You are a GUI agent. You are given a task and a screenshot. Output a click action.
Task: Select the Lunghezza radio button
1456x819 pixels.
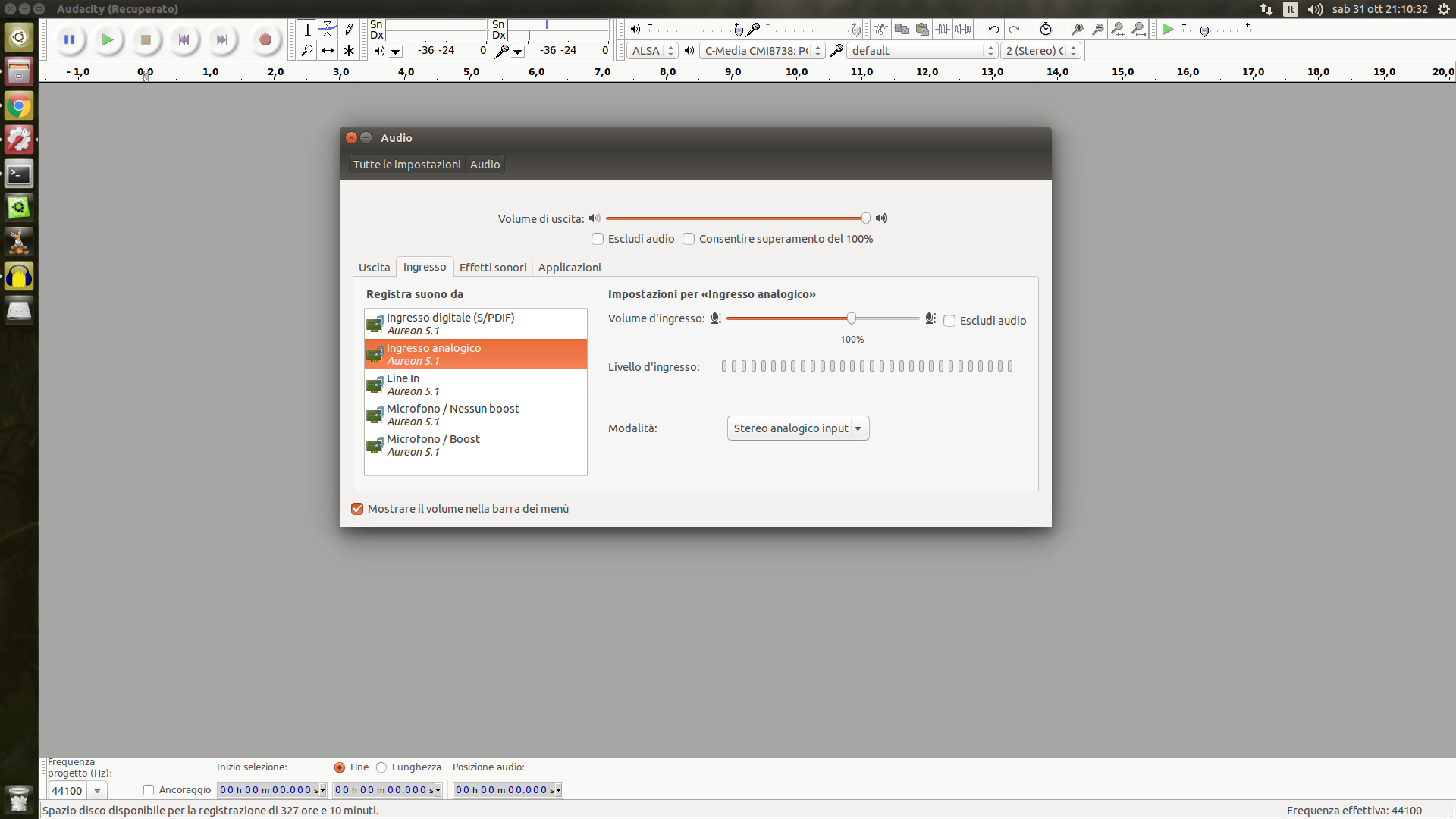coord(381,767)
